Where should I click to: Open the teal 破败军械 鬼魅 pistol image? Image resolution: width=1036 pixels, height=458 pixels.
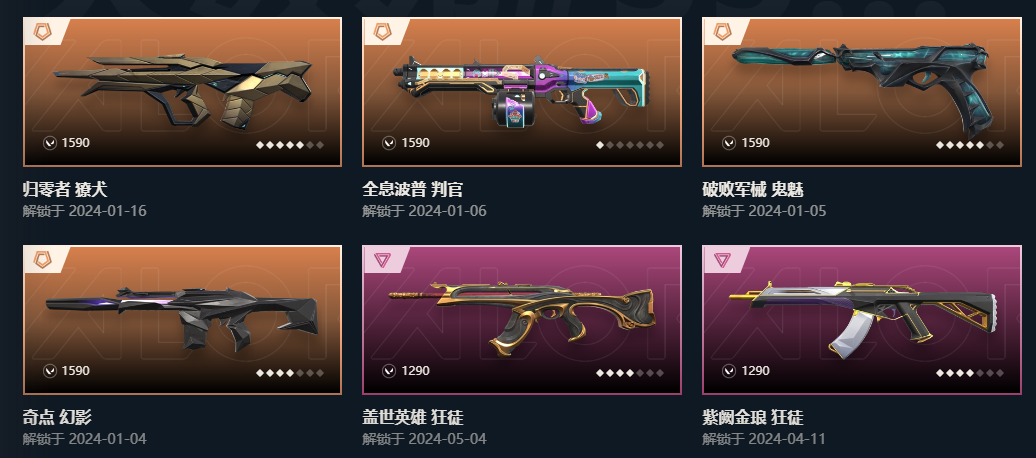click(866, 85)
